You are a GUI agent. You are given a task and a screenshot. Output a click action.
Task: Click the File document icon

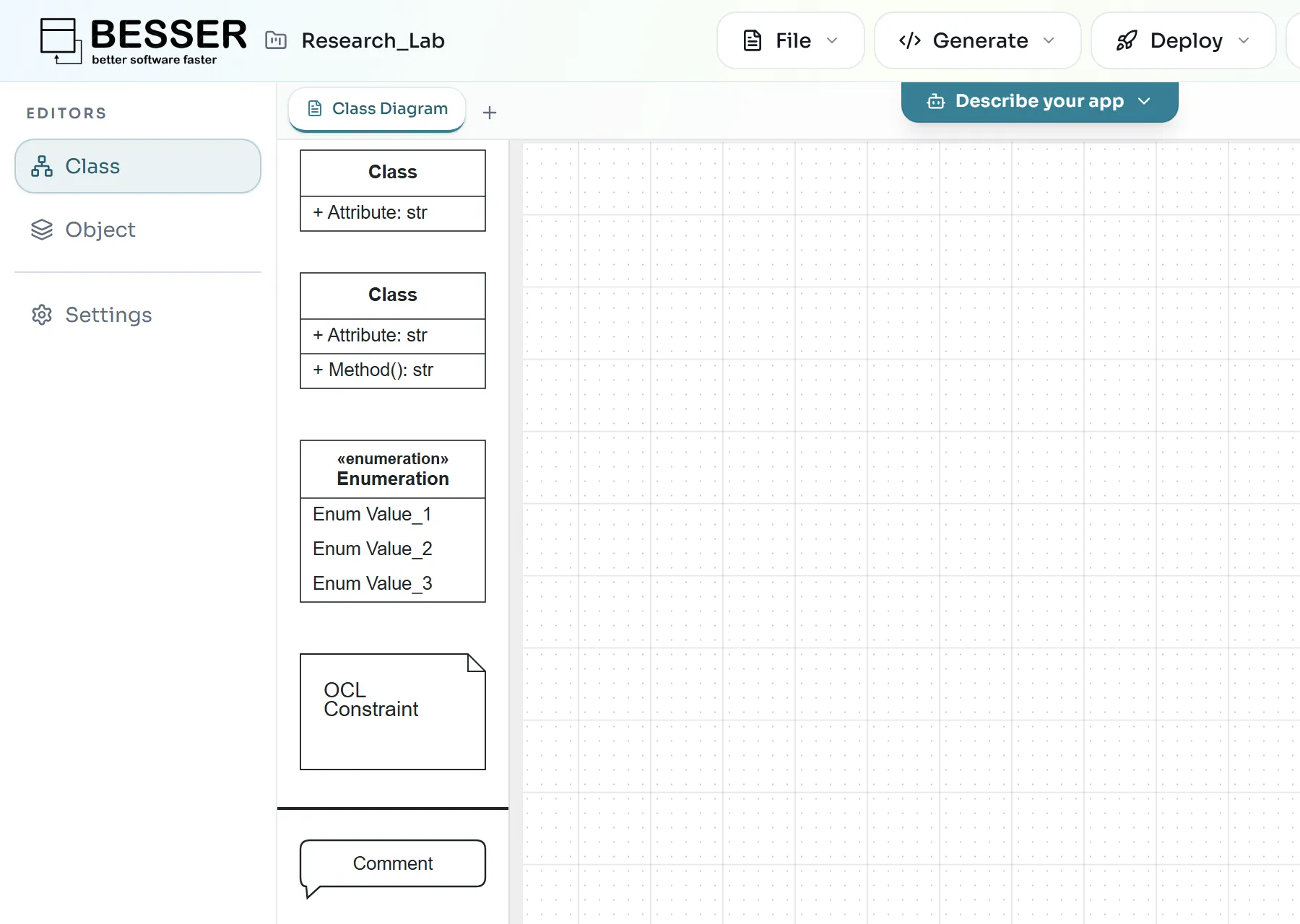[x=753, y=40]
